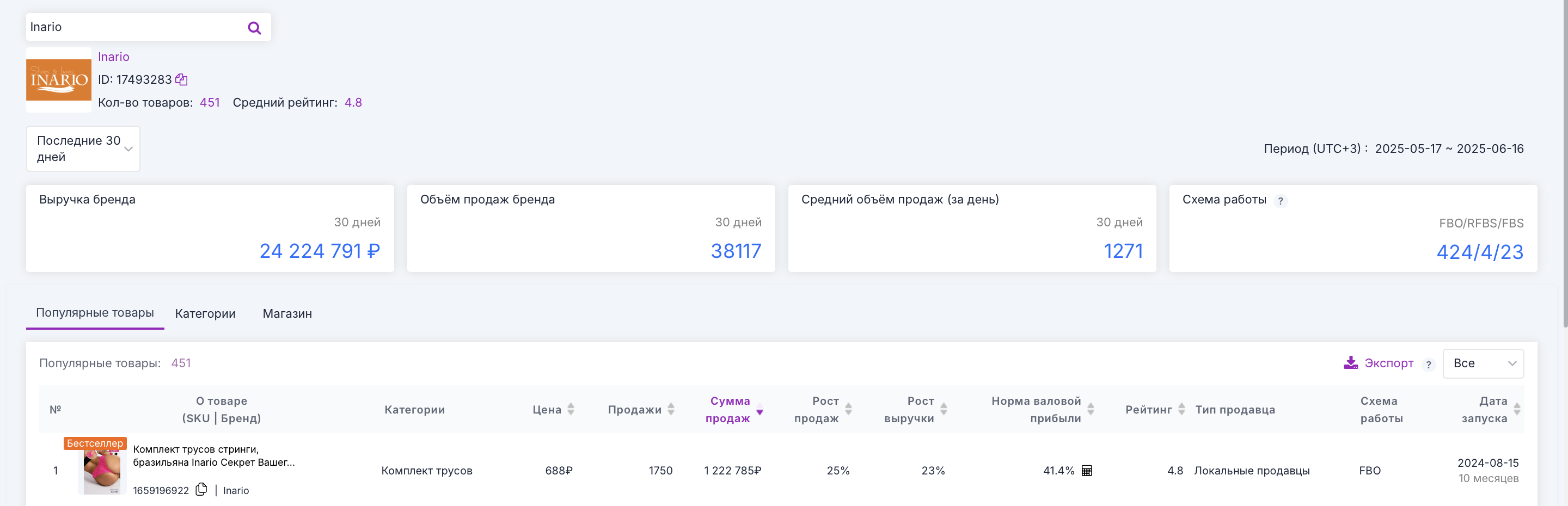The image size is (1568, 506).
Task: Sort by Сумма продаж descending arrow
Action: pos(759,412)
